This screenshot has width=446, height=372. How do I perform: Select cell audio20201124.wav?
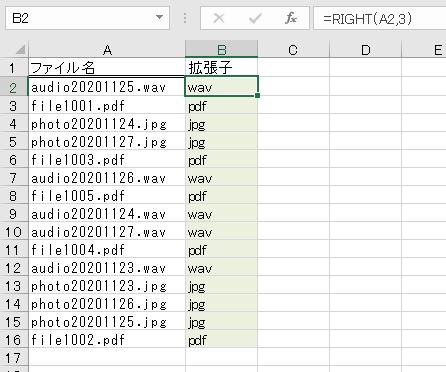pyautogui.click(x=107, y=213)
